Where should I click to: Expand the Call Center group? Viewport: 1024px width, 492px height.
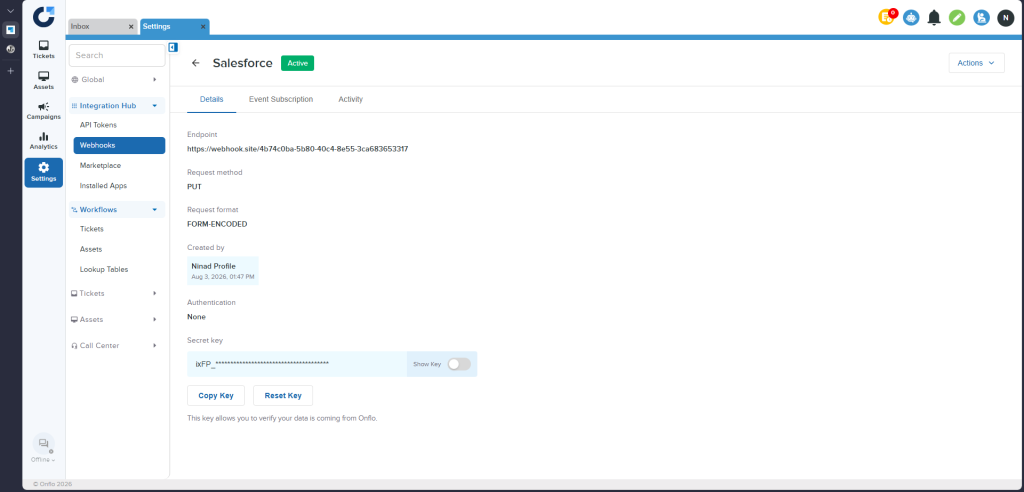click(x=117, y=346)
